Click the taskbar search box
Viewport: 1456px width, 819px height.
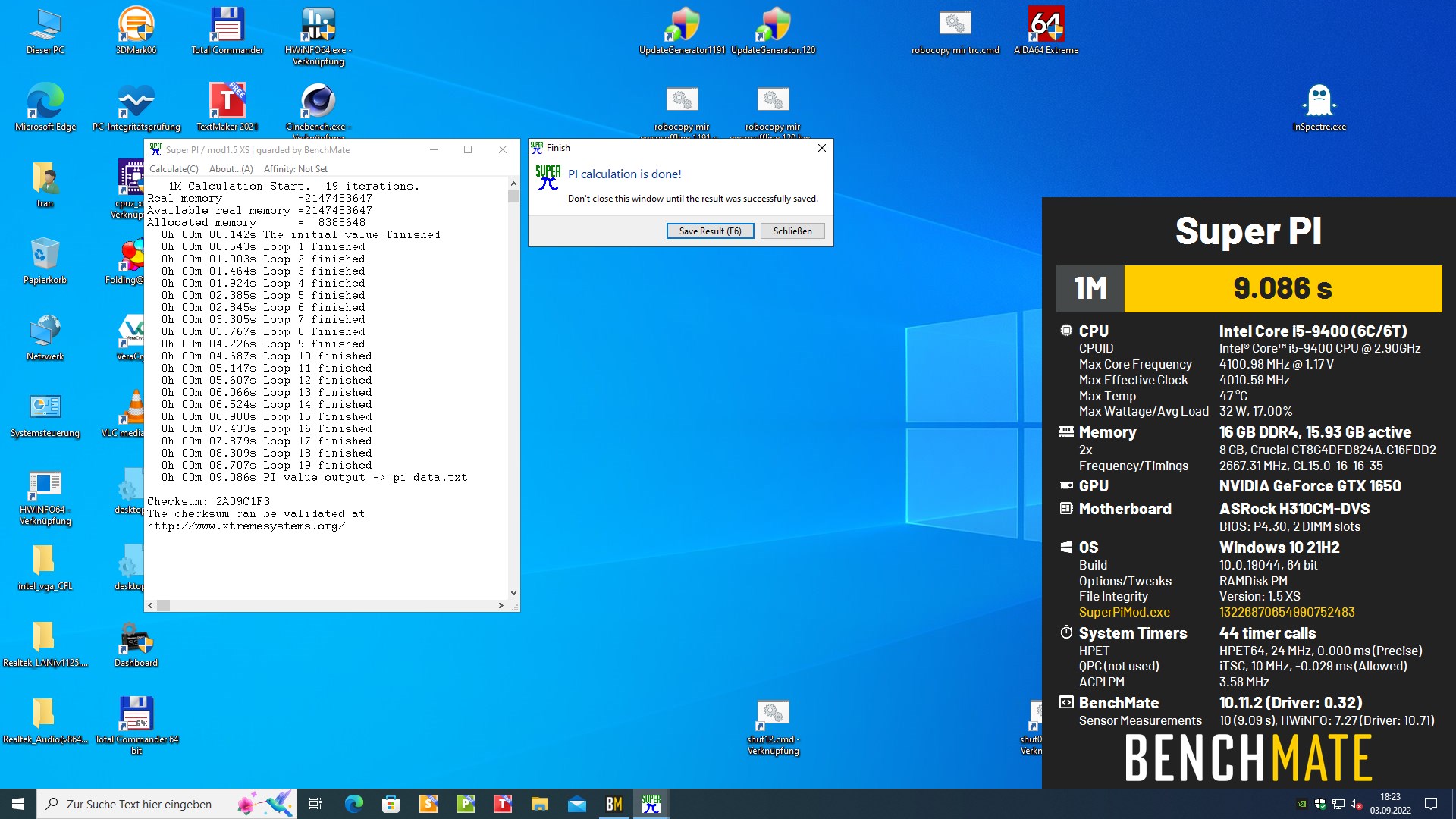(x=167, y=804)
